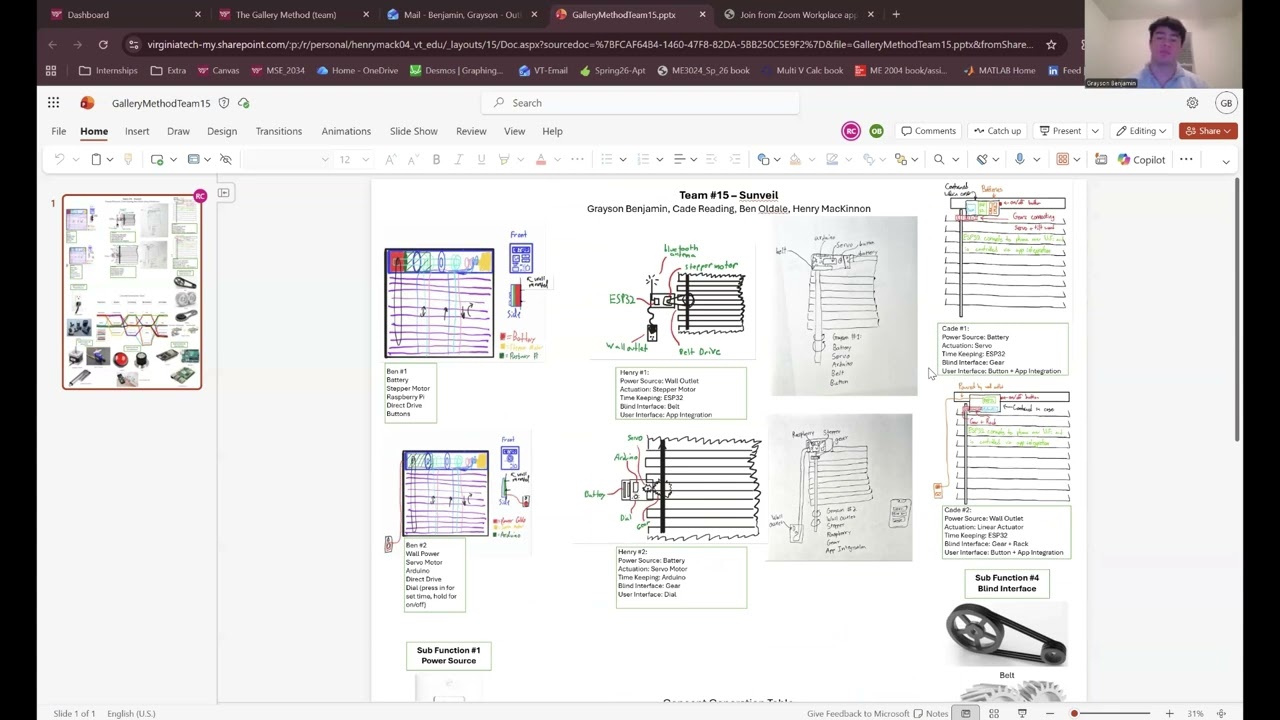The width and height of the screenshot is (1280, 720).
Task: Click the Font Color icon
Action: click(541, 160)
